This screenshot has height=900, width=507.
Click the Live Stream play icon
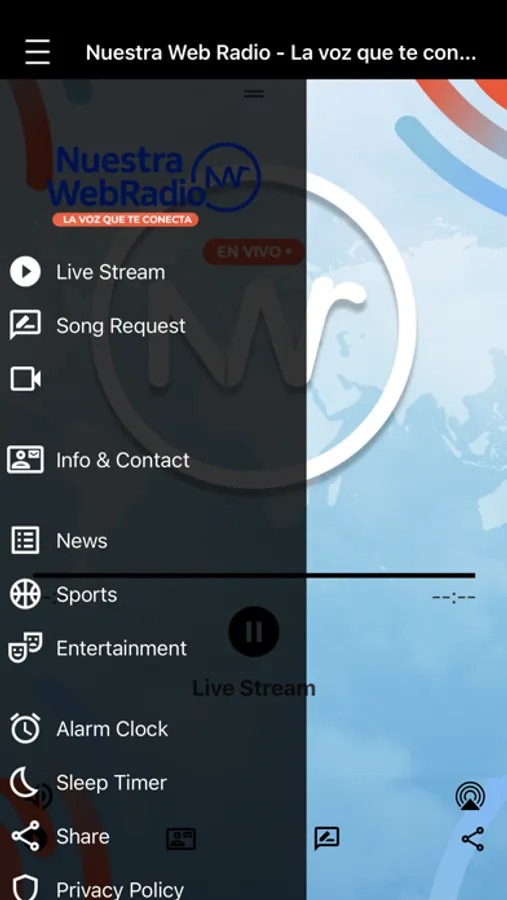[x=25, y=271]
